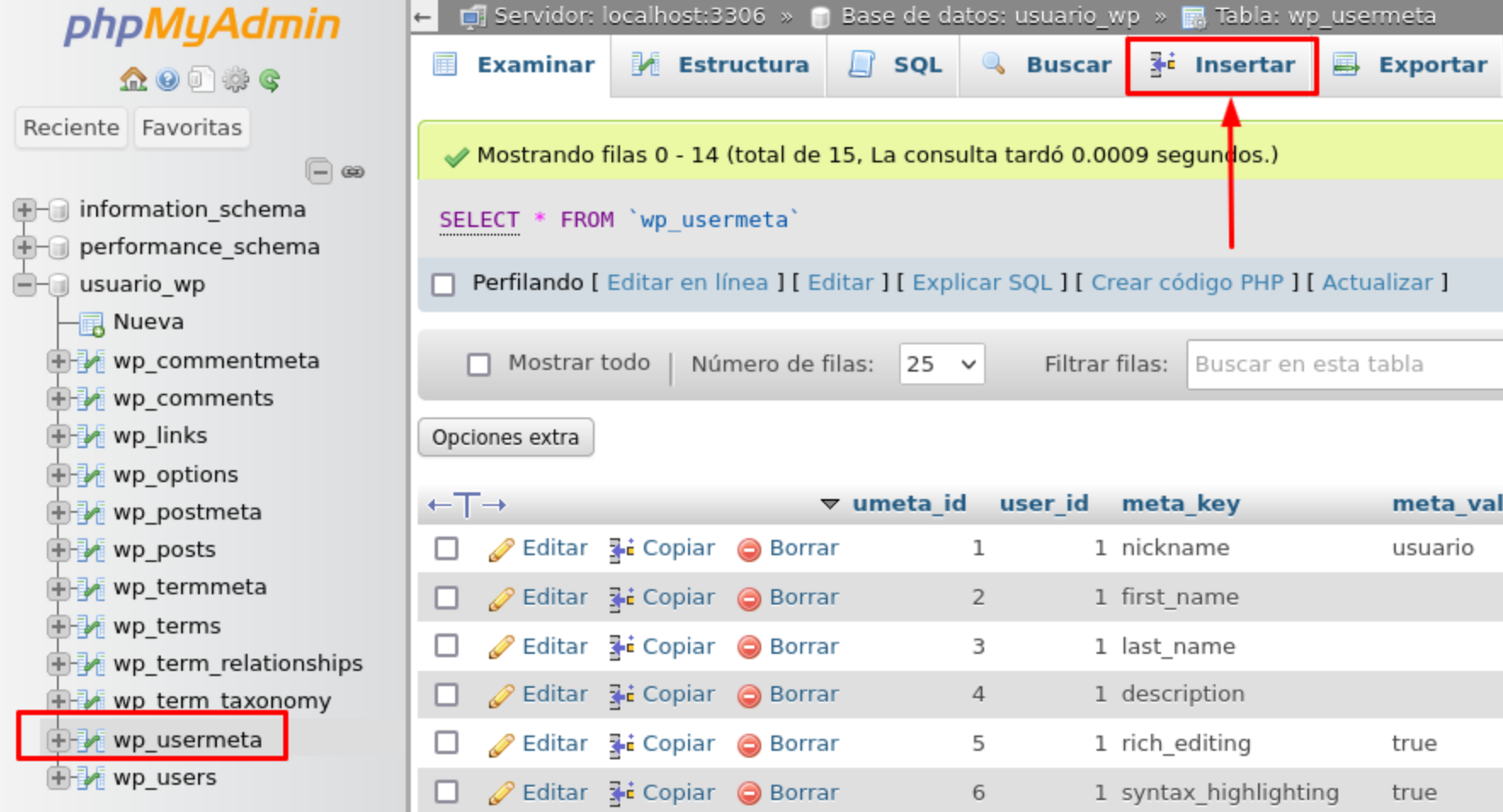Select the row checkbox for first_name
1503x812 pixels.
tap(447, 598)
